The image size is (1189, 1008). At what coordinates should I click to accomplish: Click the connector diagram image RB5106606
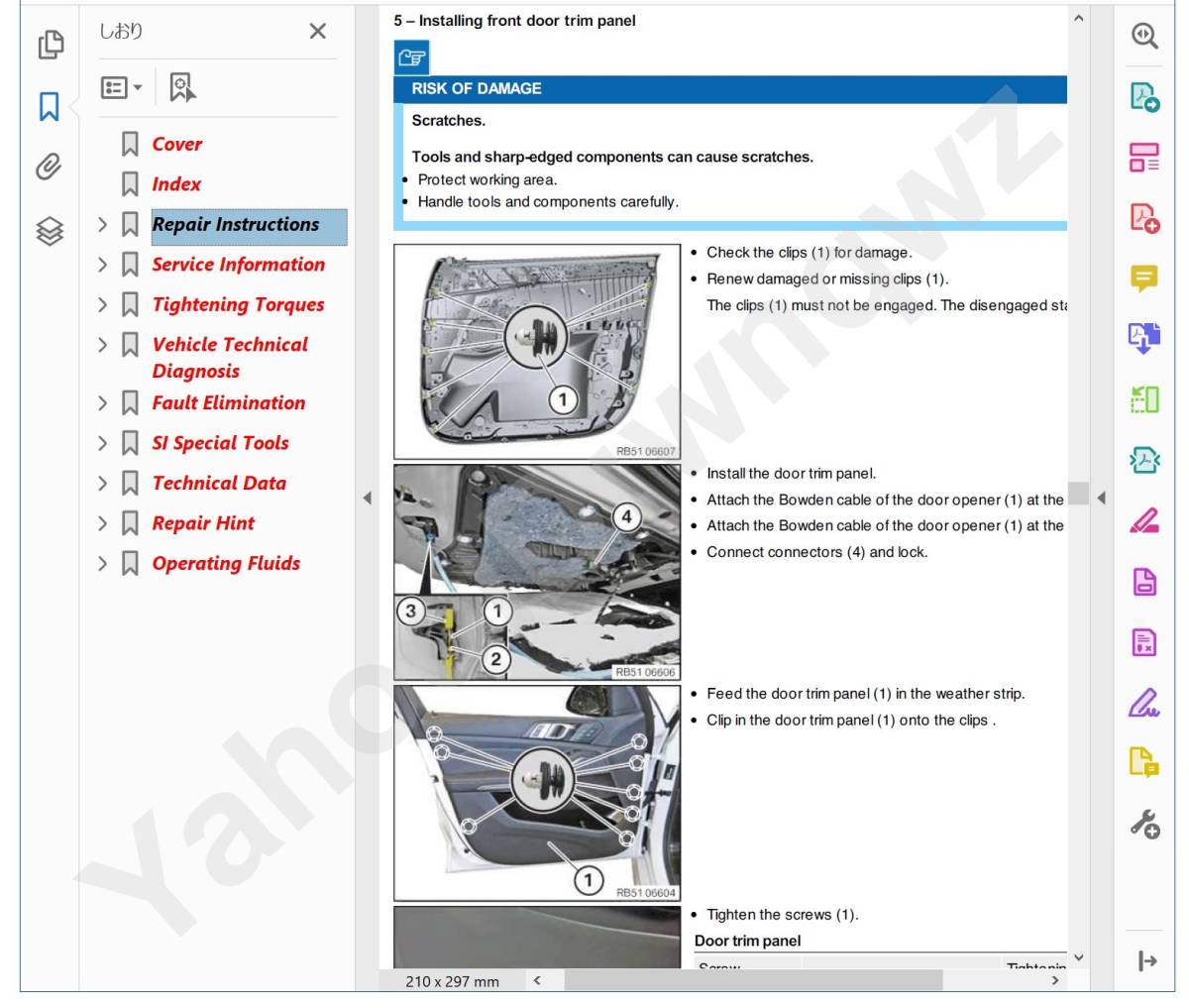click(537, 572)
